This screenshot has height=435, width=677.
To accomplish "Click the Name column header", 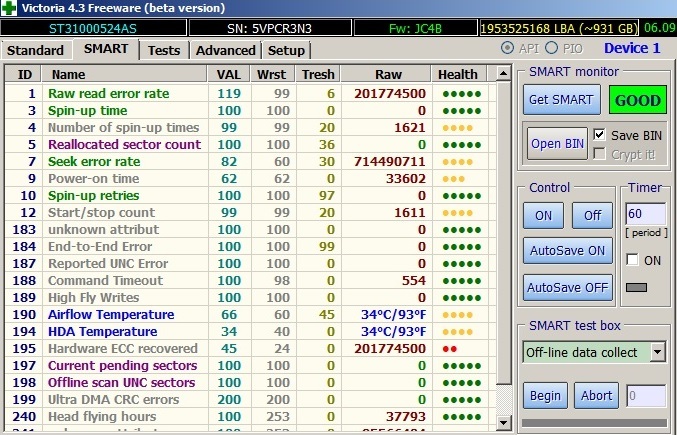I will [124, 74].
